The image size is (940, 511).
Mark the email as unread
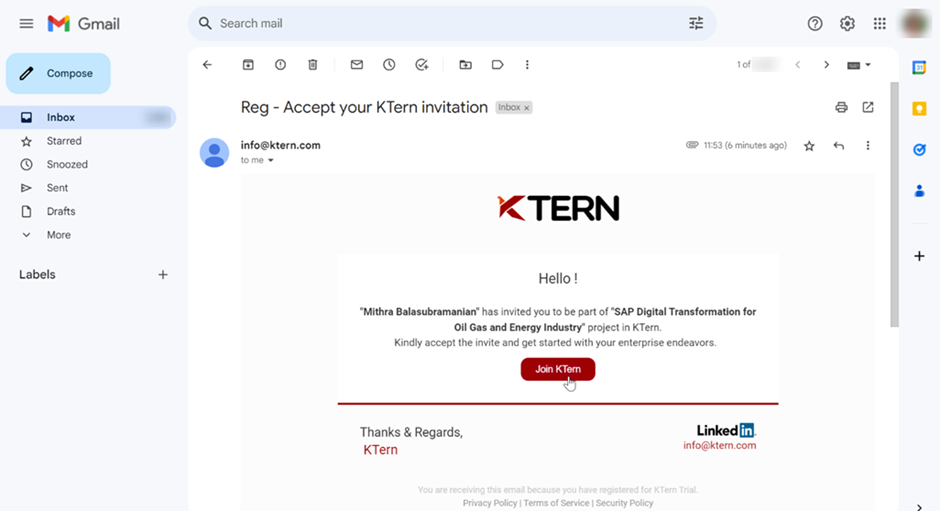click(x=357, y=65)
